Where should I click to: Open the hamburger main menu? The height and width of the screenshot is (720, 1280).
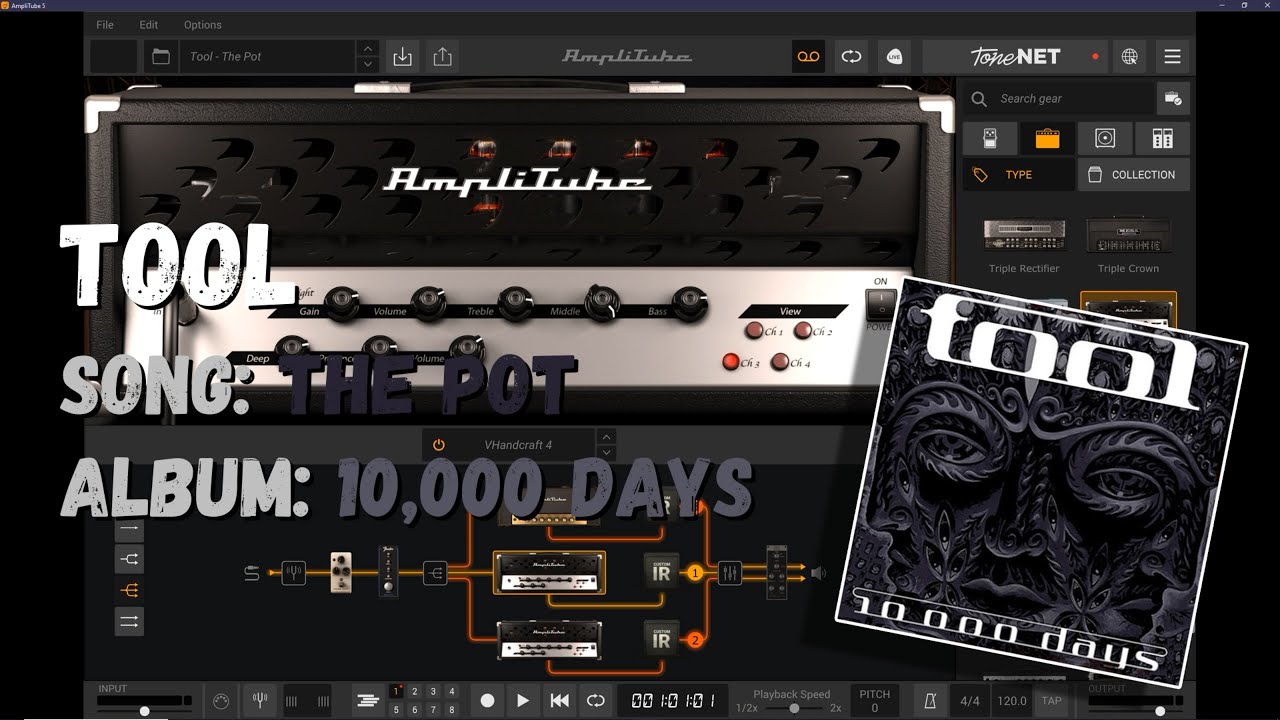[1172, 57]
